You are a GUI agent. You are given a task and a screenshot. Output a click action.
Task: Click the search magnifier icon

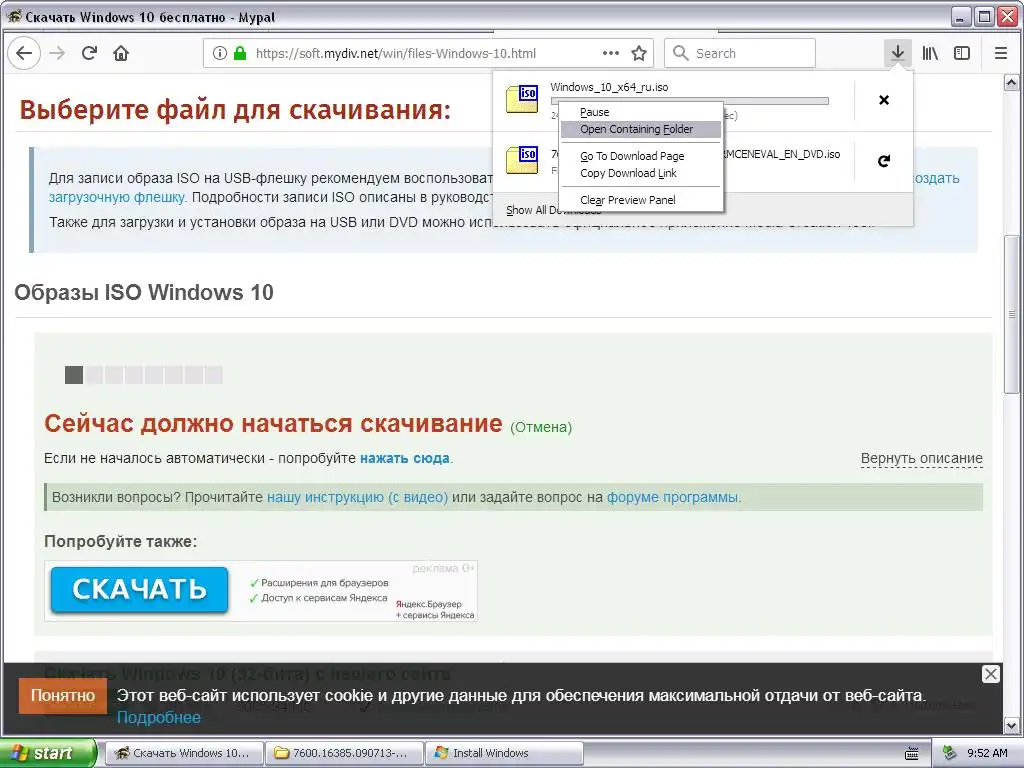coord(680,53)
